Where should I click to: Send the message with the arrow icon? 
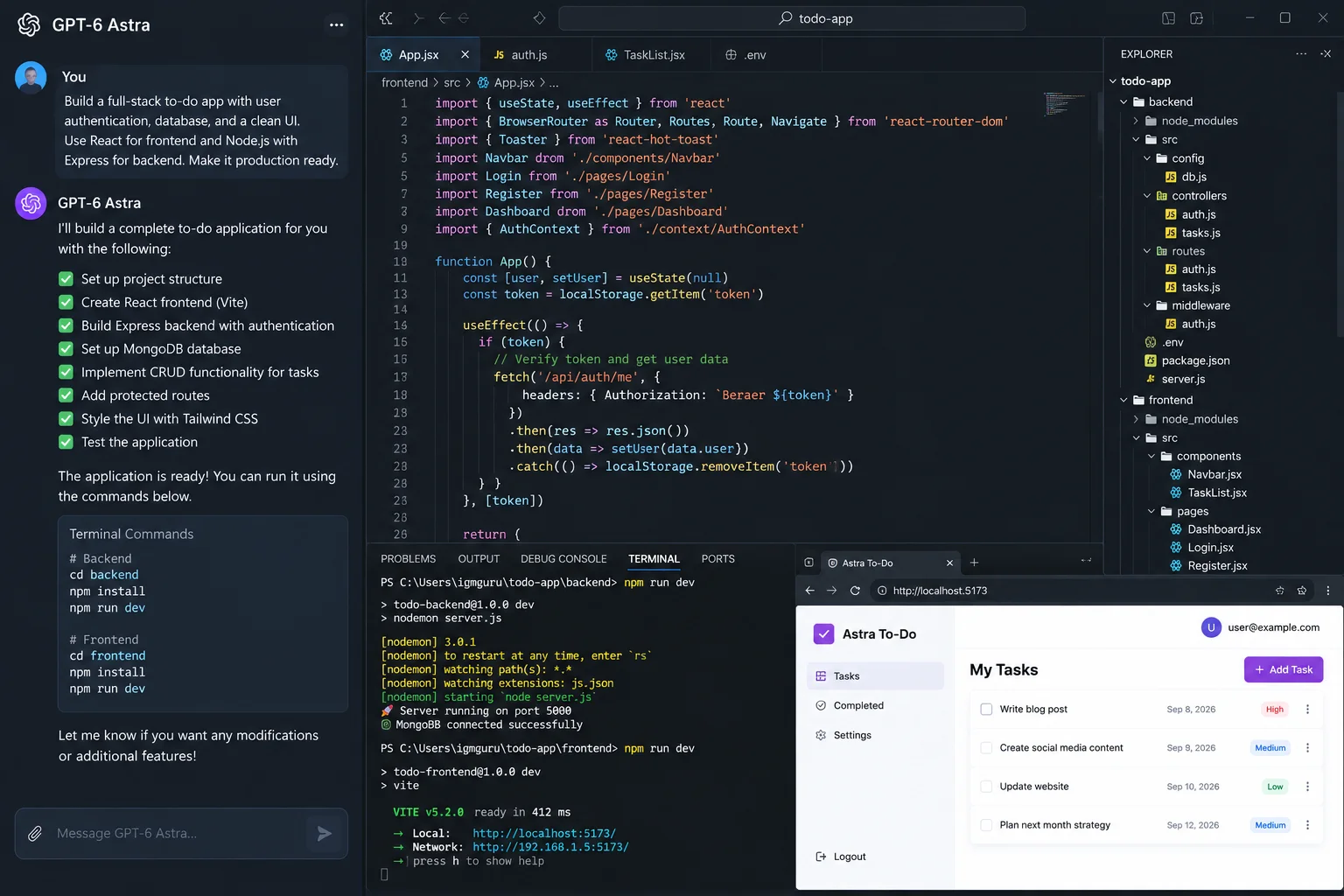tap(324, 834)
